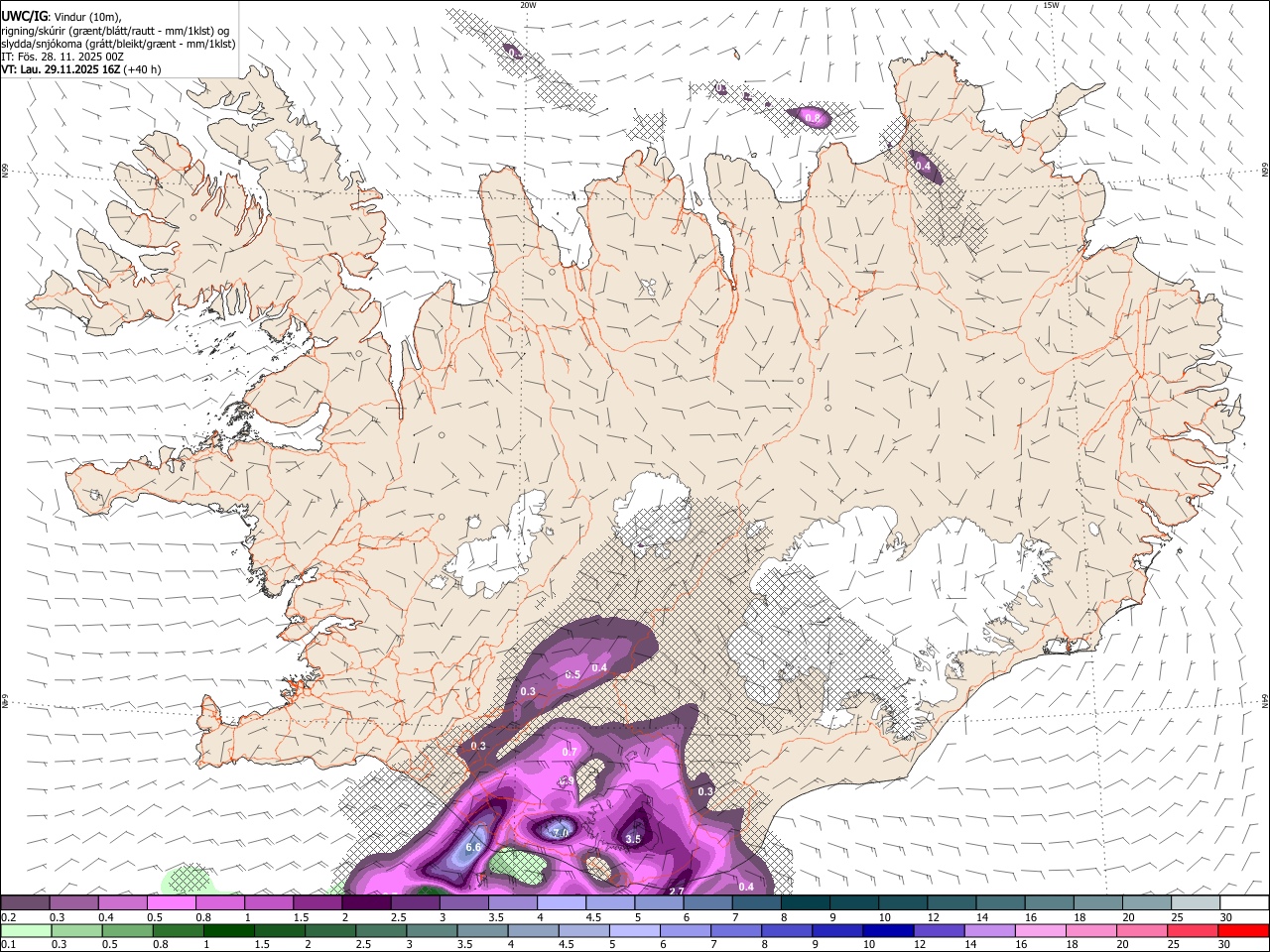1270x952 pixels.
Task: Click the dusky purple 0.2 snow swatch
Action: (x=26, y=903)
